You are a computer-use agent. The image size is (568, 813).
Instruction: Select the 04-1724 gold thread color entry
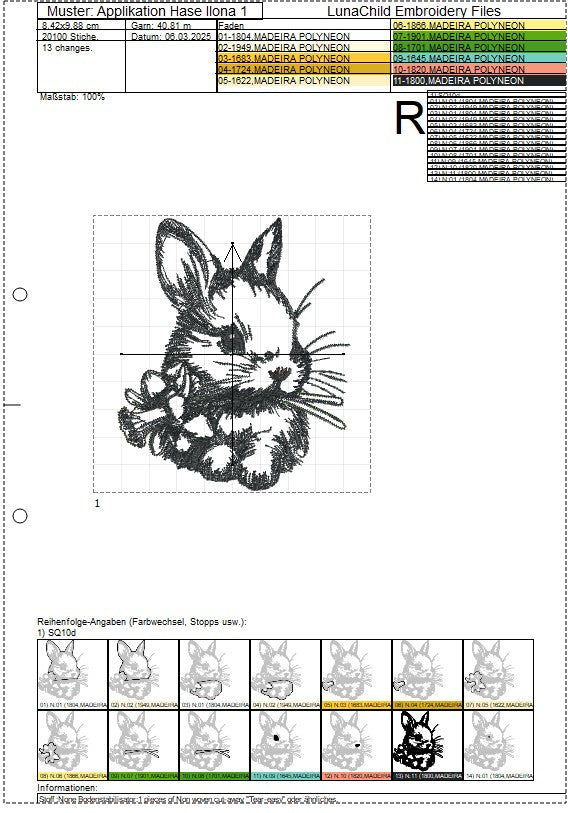click(x=303, y=69)
